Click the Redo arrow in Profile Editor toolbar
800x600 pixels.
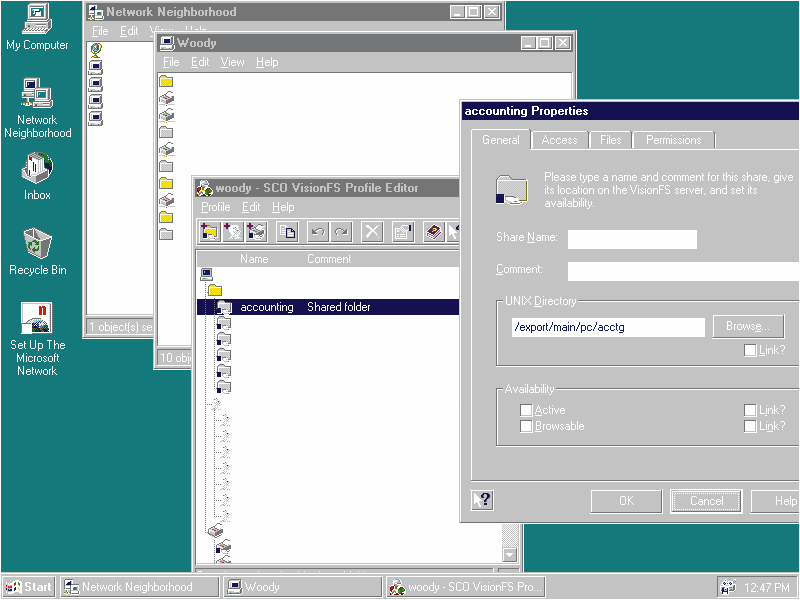click(x=341, y=232)
